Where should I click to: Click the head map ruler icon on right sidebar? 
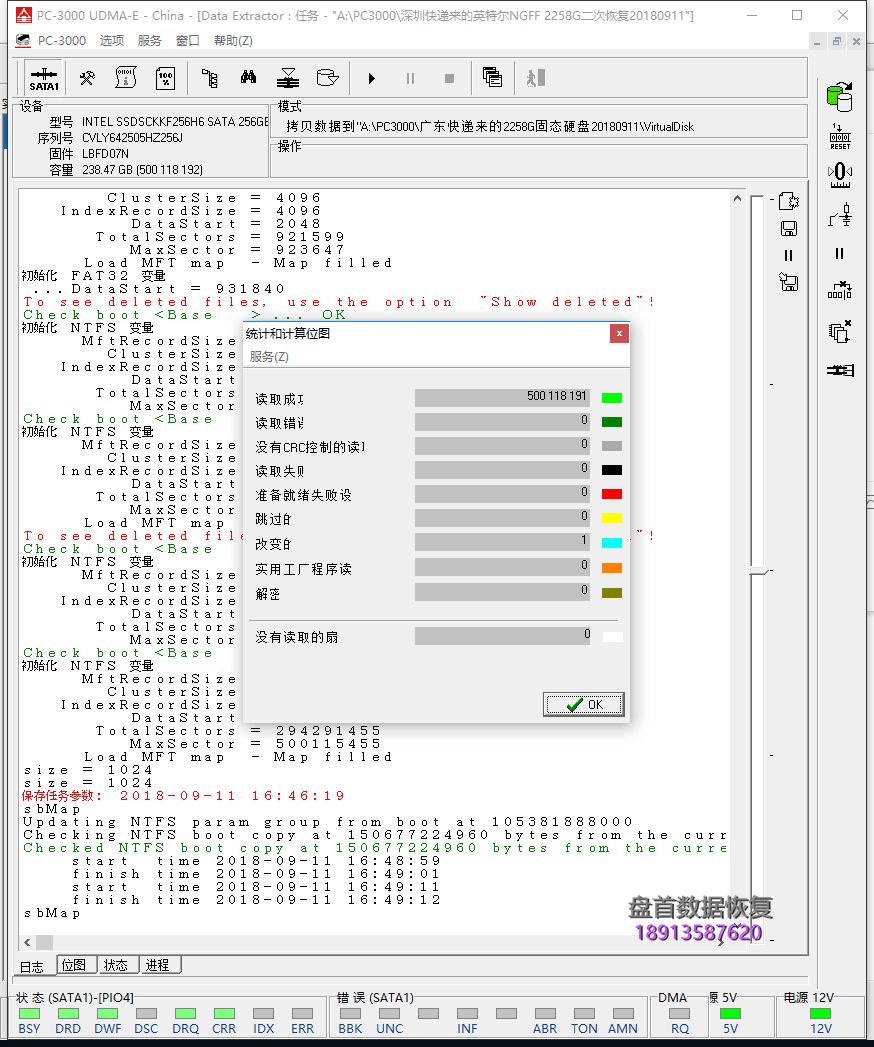click(x=840, y=176)
